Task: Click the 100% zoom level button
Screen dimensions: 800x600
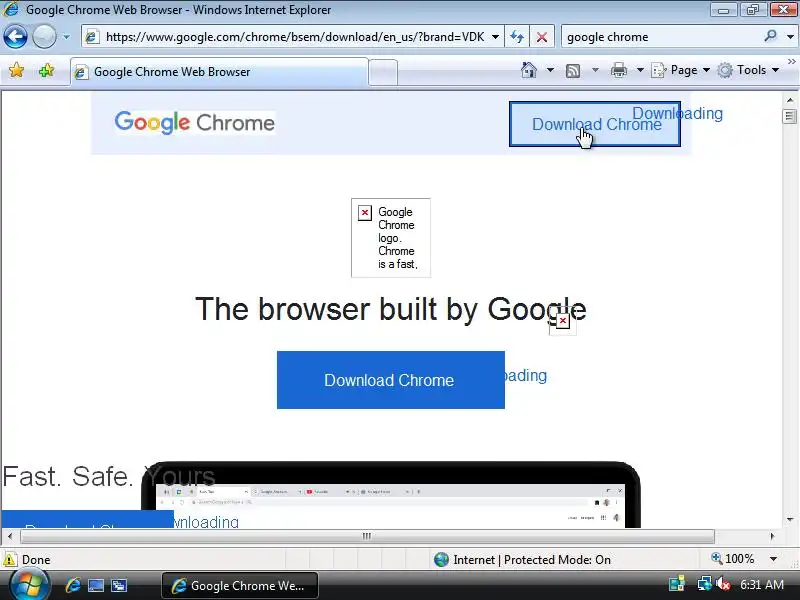Action: 733,559
